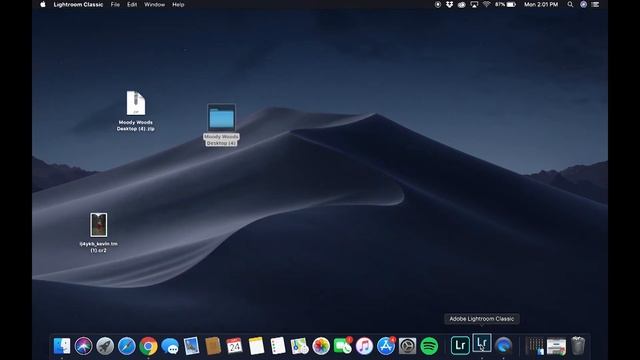This screenshot has width=640, height=360.
Task: Open Notification Center list icon
Action: [596, 4]
